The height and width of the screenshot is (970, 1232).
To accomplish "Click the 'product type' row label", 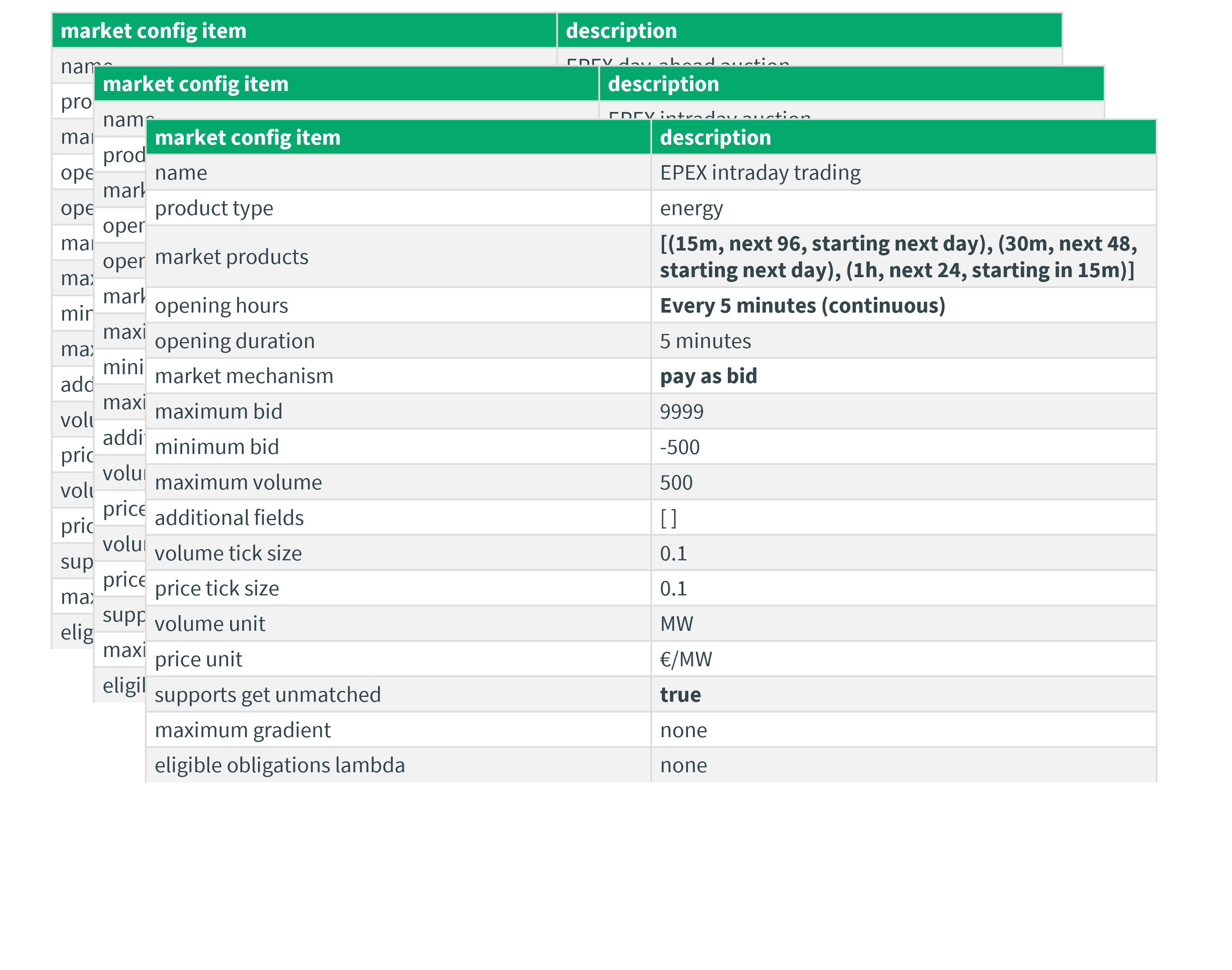I will click(x=214, y=208).
